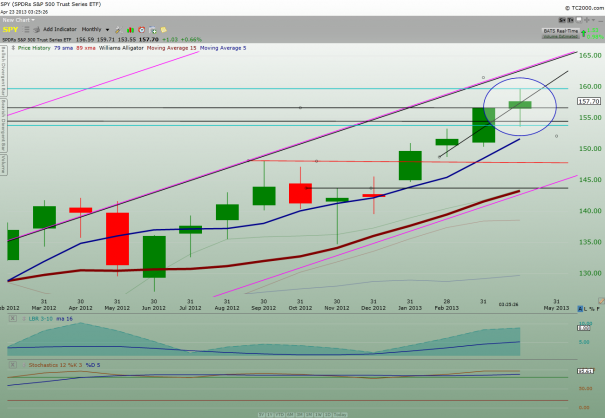
Task: Click Add Indicator
Action: click(x=60, y=29)
